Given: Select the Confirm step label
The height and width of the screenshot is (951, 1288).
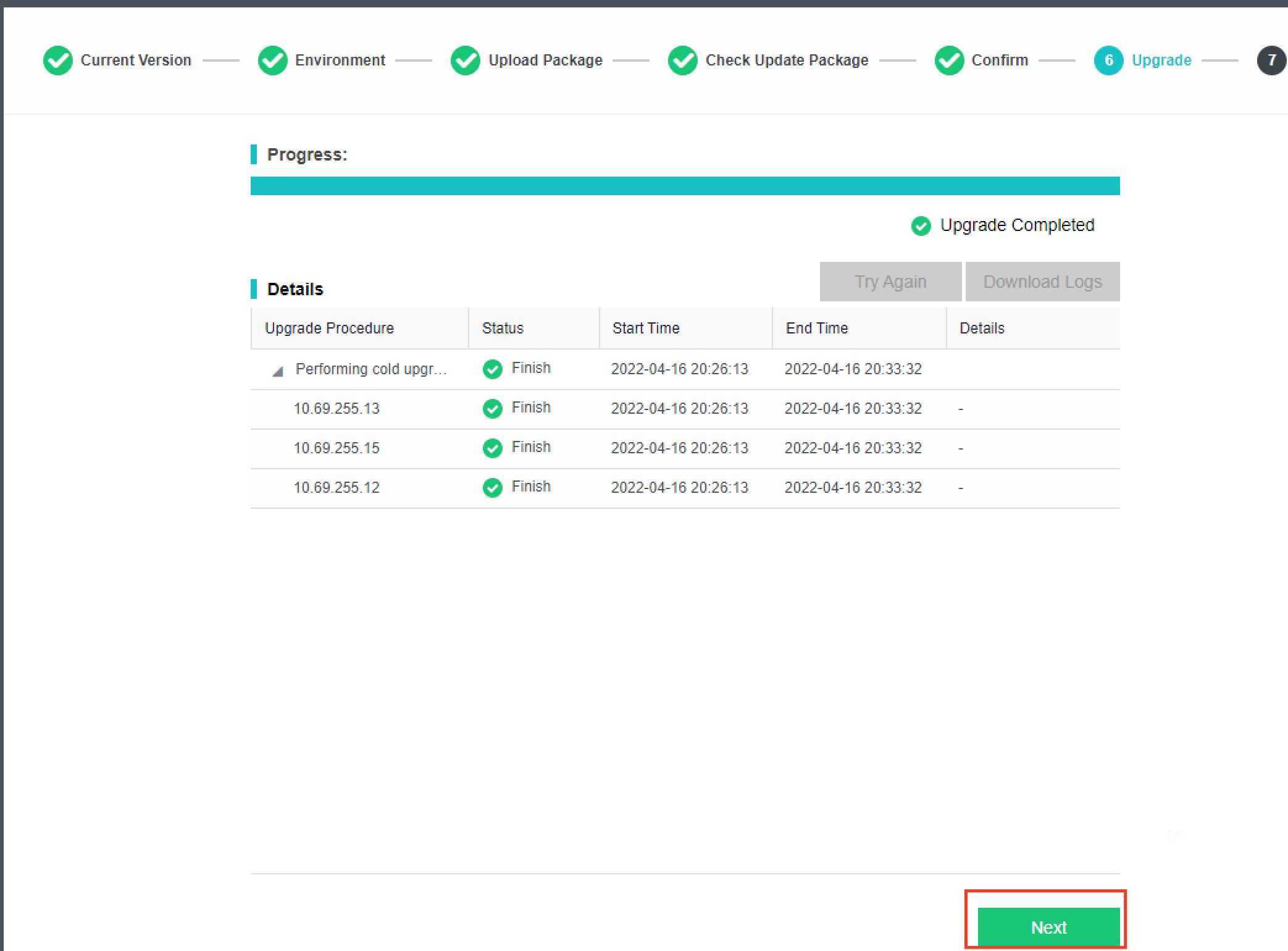Looking at the screenshot, I should tap(1000, 61).
